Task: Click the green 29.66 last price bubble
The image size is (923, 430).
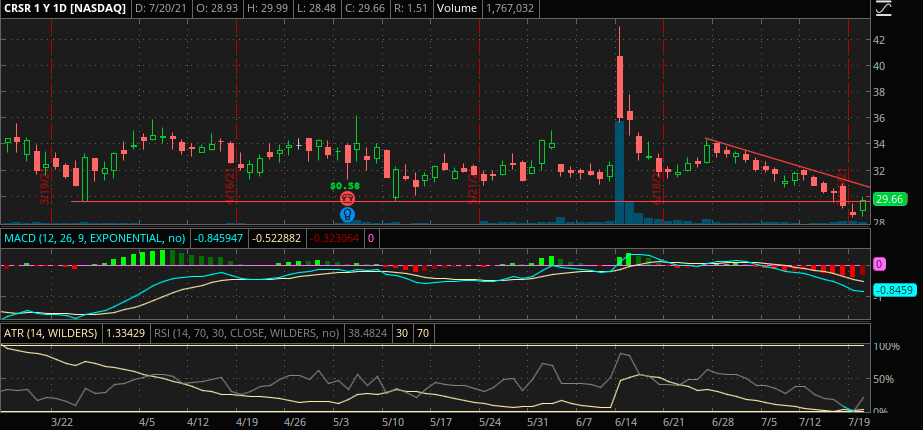Action: point(889,200)
